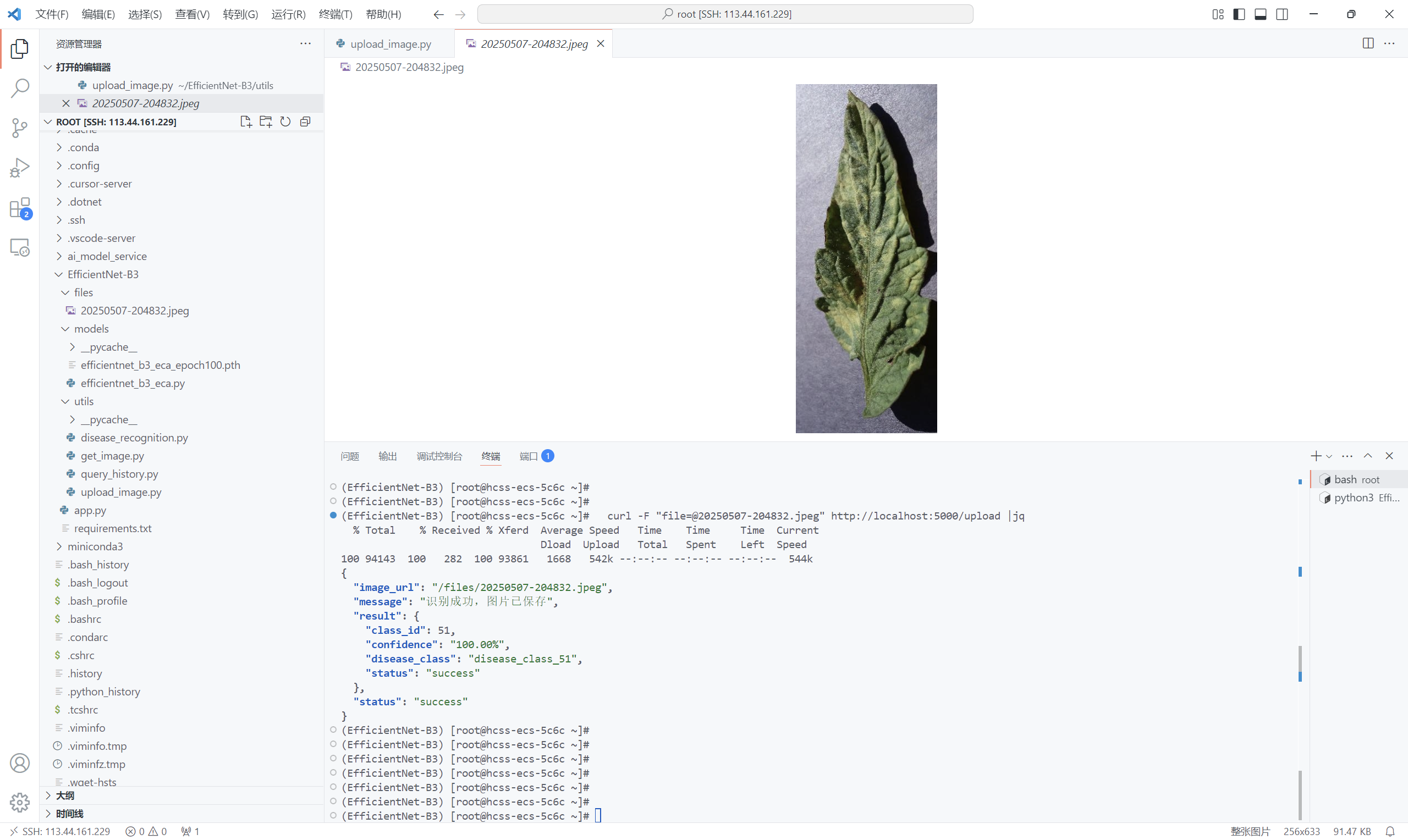
Task: Toggle secondary side bar visibility
Action: [1281, 14]
